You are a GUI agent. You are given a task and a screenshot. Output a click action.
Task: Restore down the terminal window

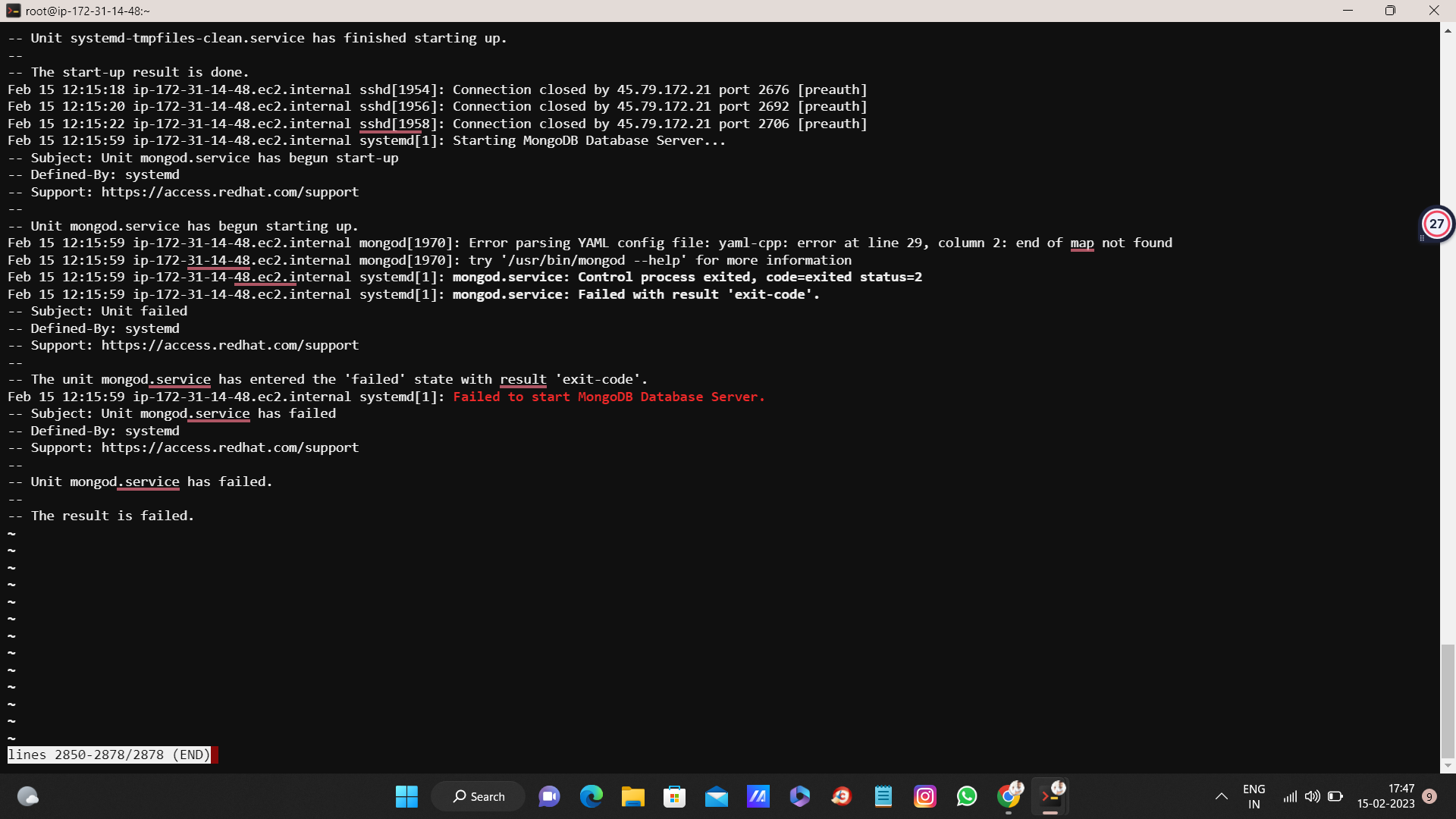[1390, 11]
